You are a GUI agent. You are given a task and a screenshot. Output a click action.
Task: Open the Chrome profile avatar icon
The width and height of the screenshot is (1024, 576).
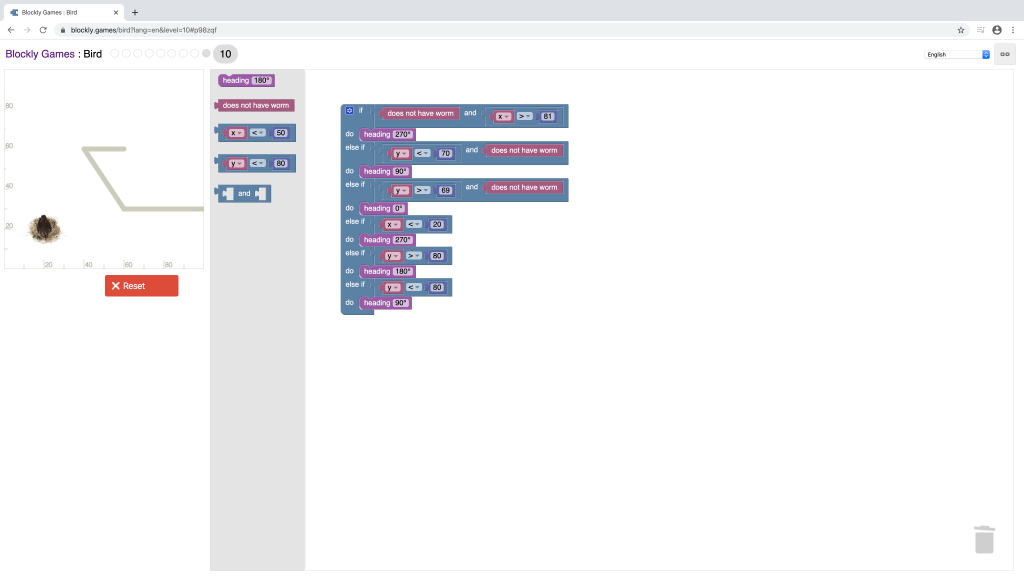coord(996,30)
